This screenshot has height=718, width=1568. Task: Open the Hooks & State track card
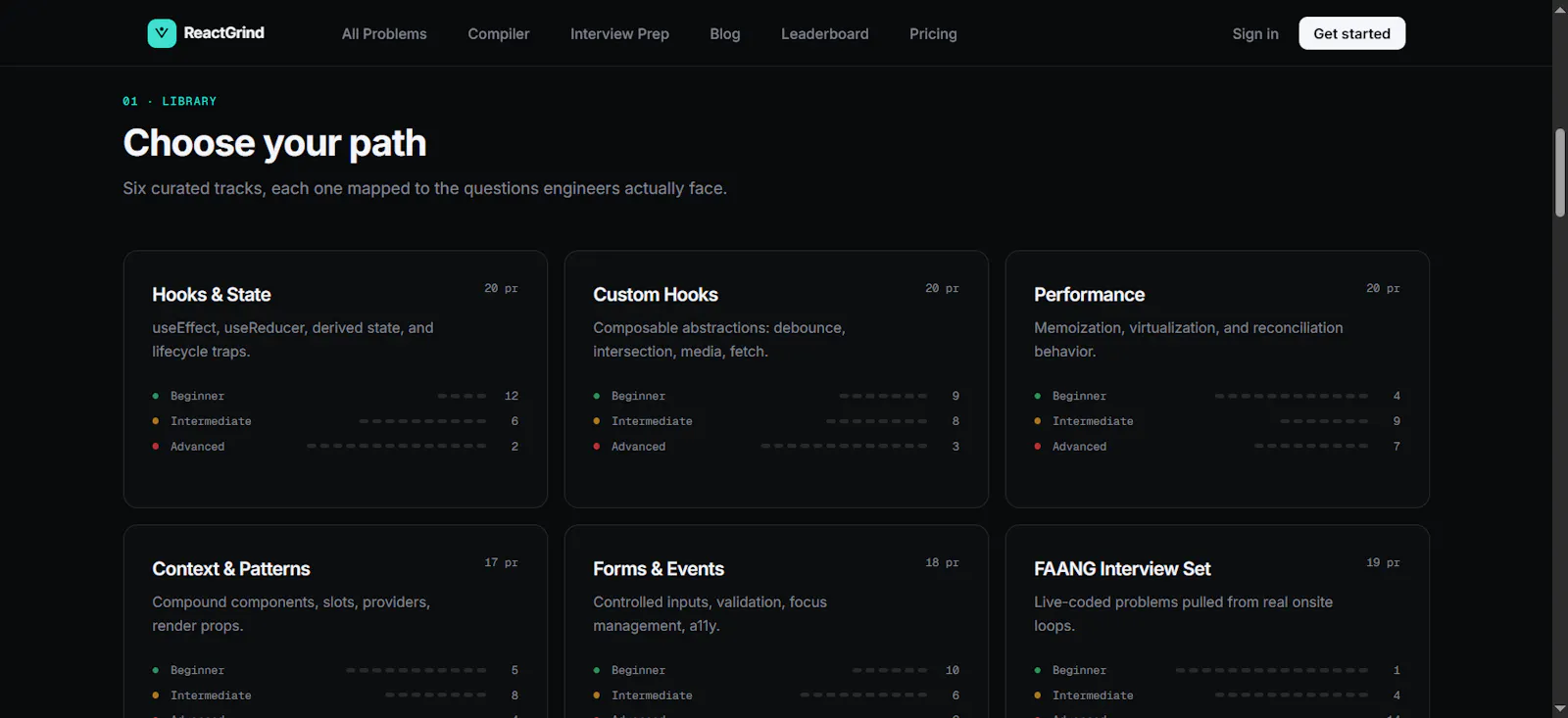335,379
